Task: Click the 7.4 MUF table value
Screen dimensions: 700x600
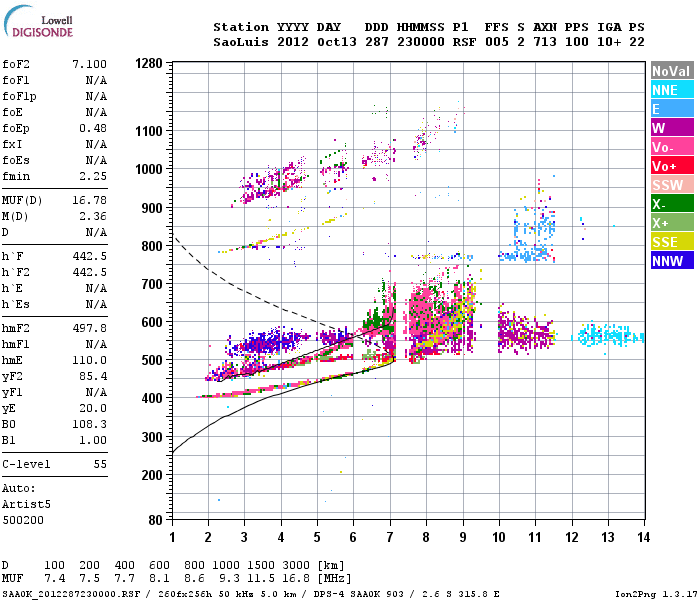Action: coord(54,579)
